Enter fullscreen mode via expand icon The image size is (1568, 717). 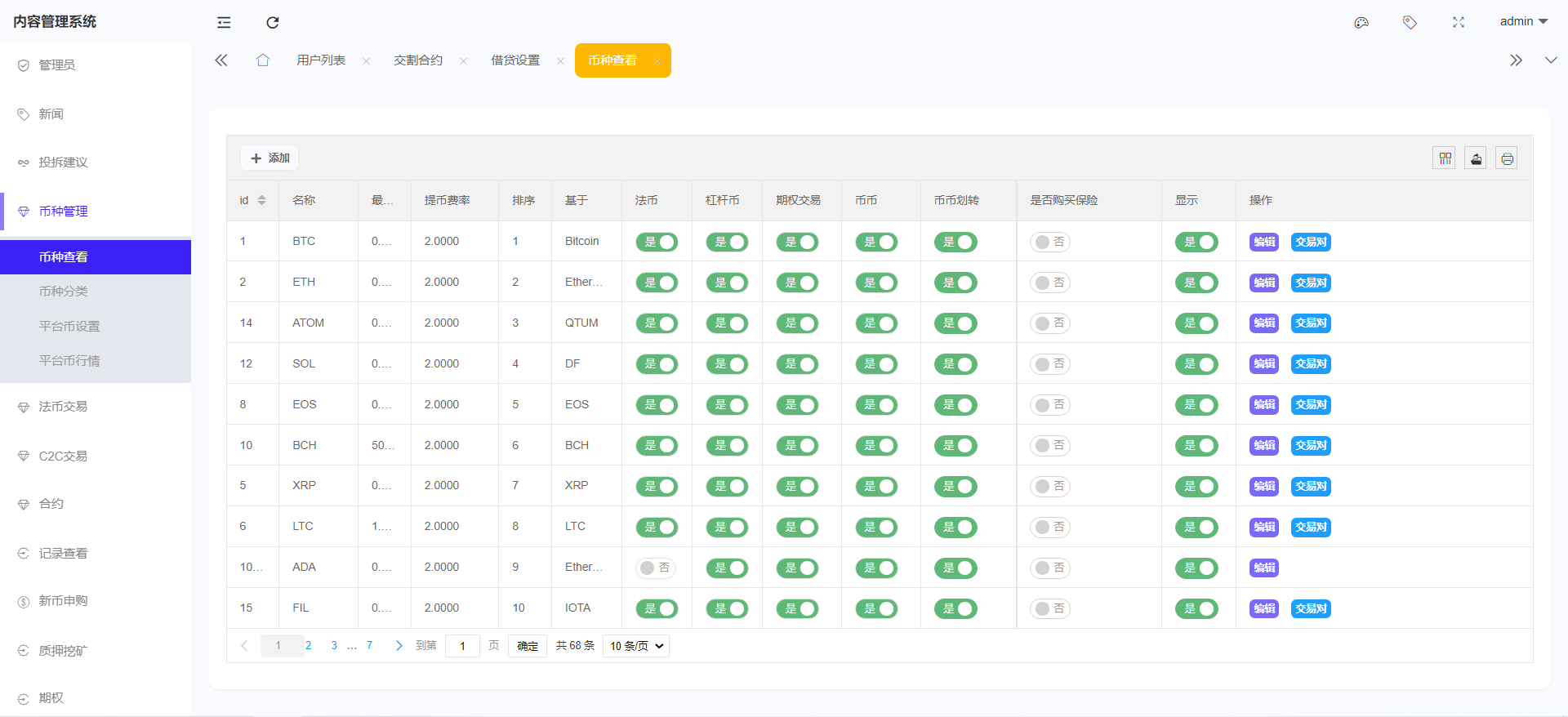point(1459,22)
